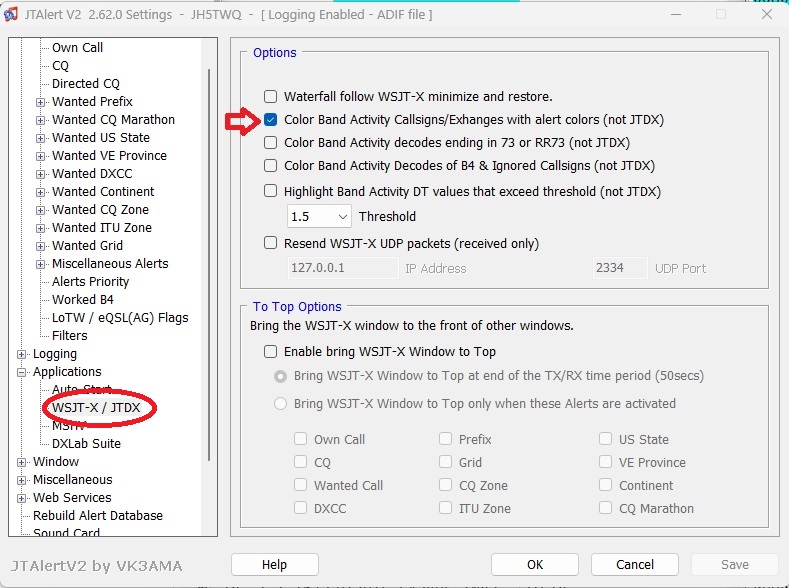Collapse the Applications tree node
789x588 pixels.
(x=21, y=373)
